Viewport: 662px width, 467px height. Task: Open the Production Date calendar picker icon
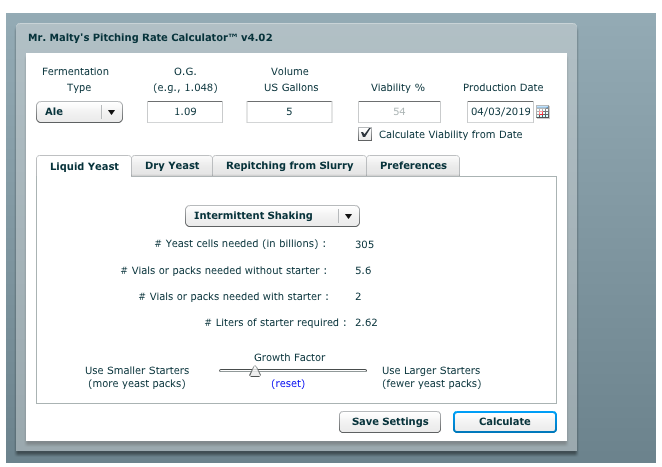543,112
